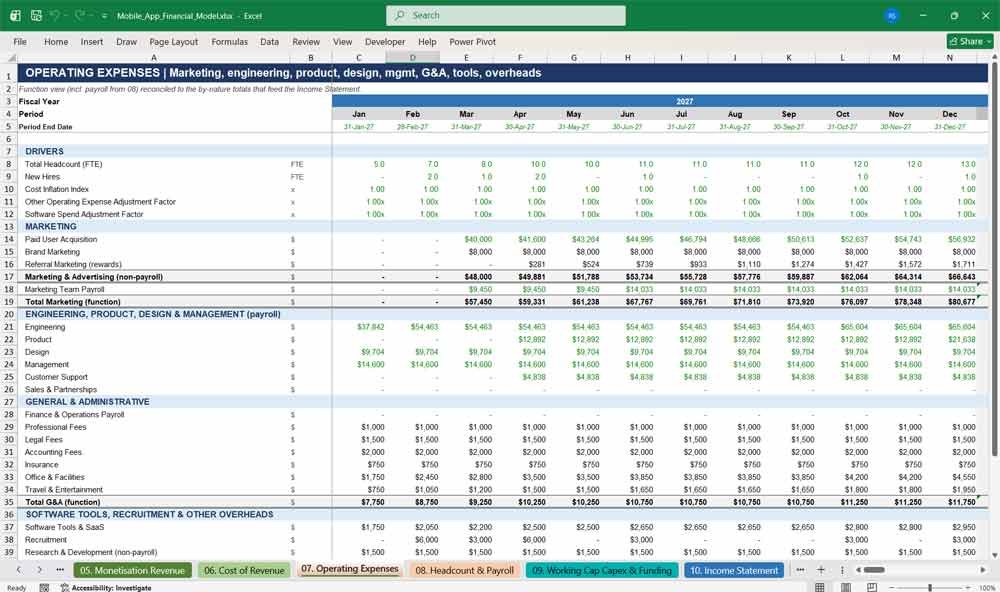
Task: Click vertical scrollbar up arrow
Action: click(995, 57)
